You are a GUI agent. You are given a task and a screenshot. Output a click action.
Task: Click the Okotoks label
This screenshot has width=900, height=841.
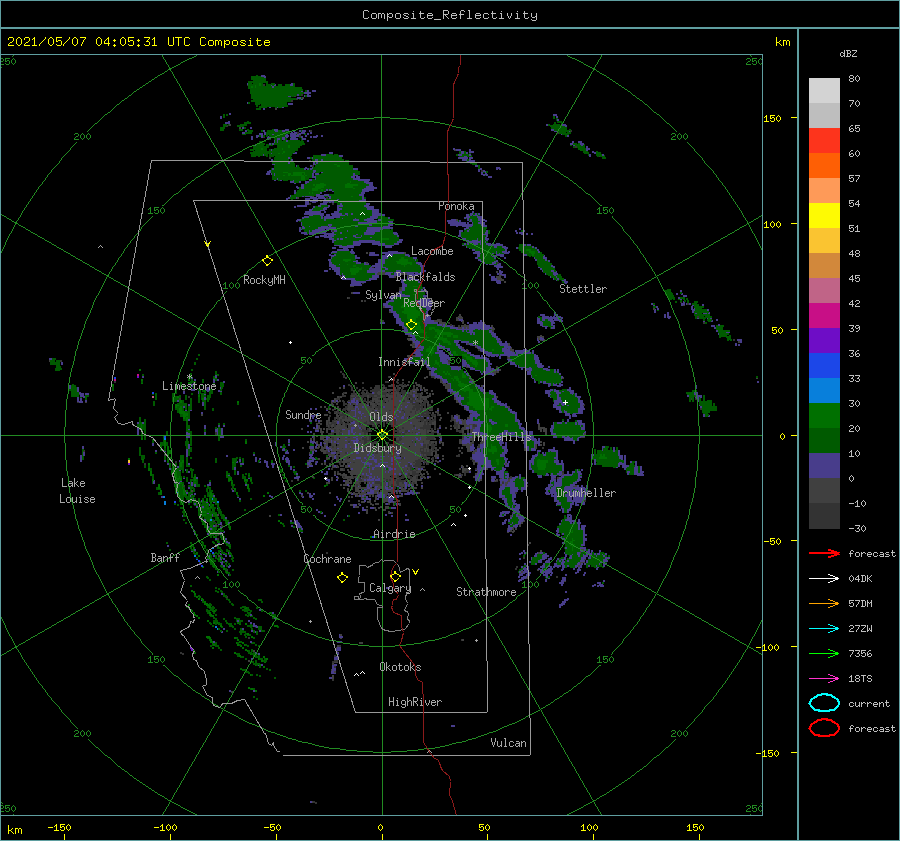[x=400, y=667]
